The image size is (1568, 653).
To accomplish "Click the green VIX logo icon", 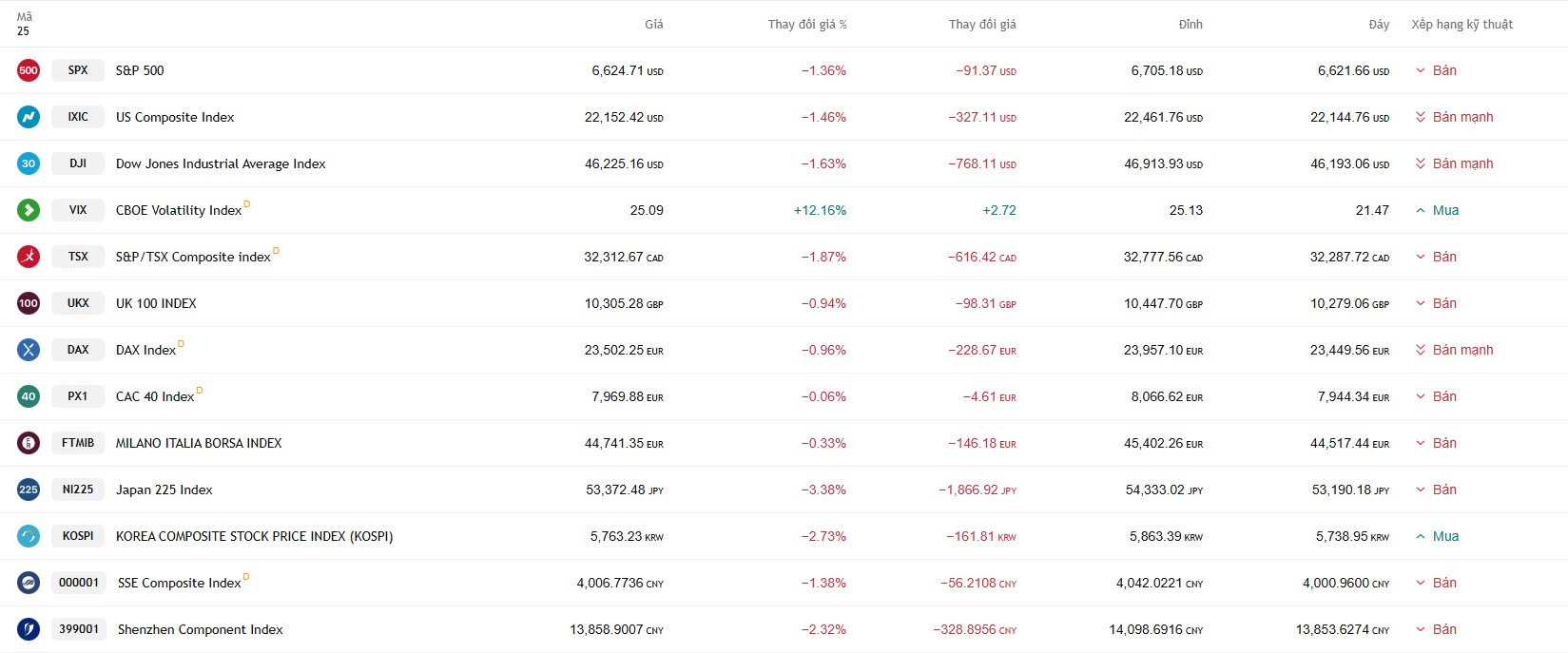I will click(x=29, y=210).
